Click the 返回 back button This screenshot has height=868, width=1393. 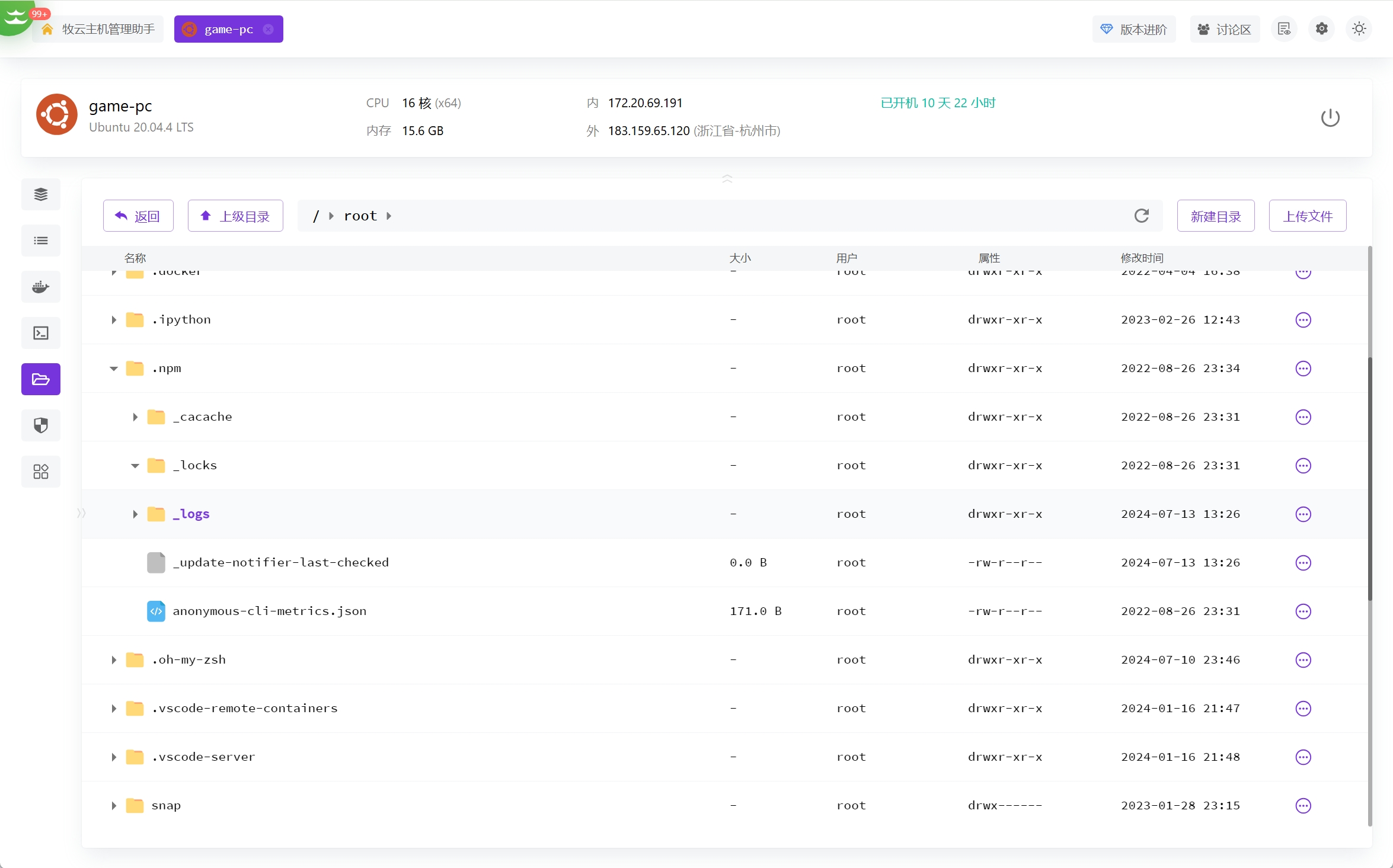tap(138, 216)
